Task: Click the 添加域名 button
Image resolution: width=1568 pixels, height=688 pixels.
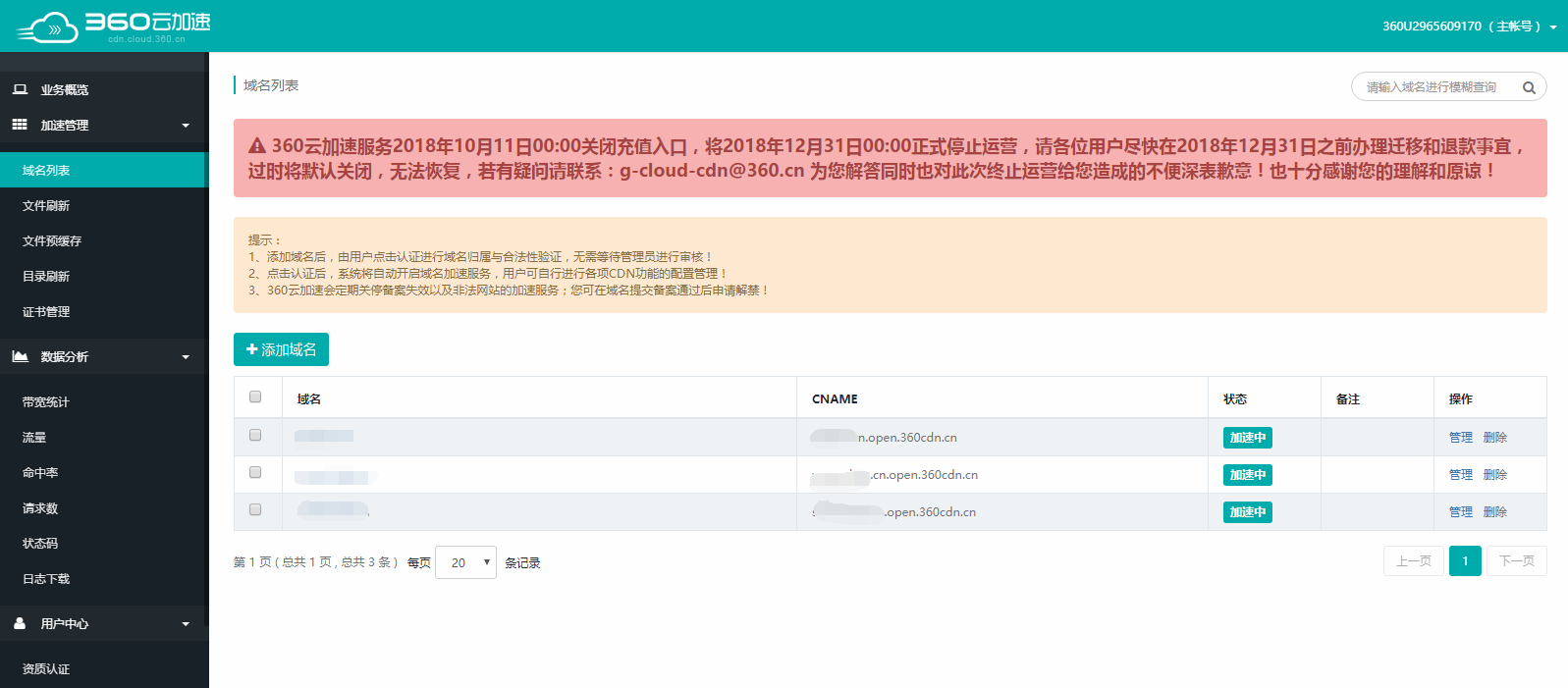Action: 281,349
